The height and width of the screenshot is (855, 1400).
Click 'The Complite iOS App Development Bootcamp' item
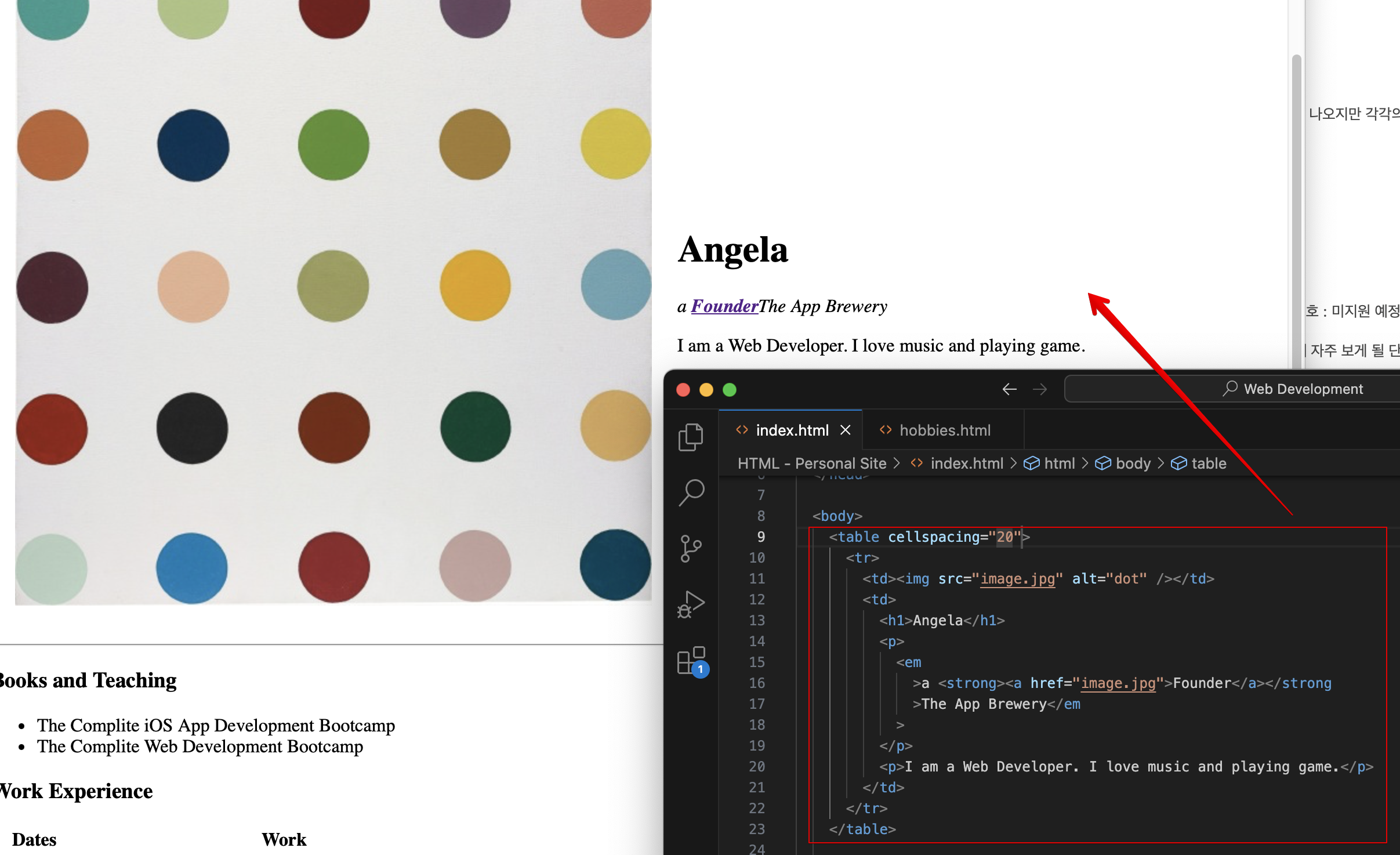[216, 726]
